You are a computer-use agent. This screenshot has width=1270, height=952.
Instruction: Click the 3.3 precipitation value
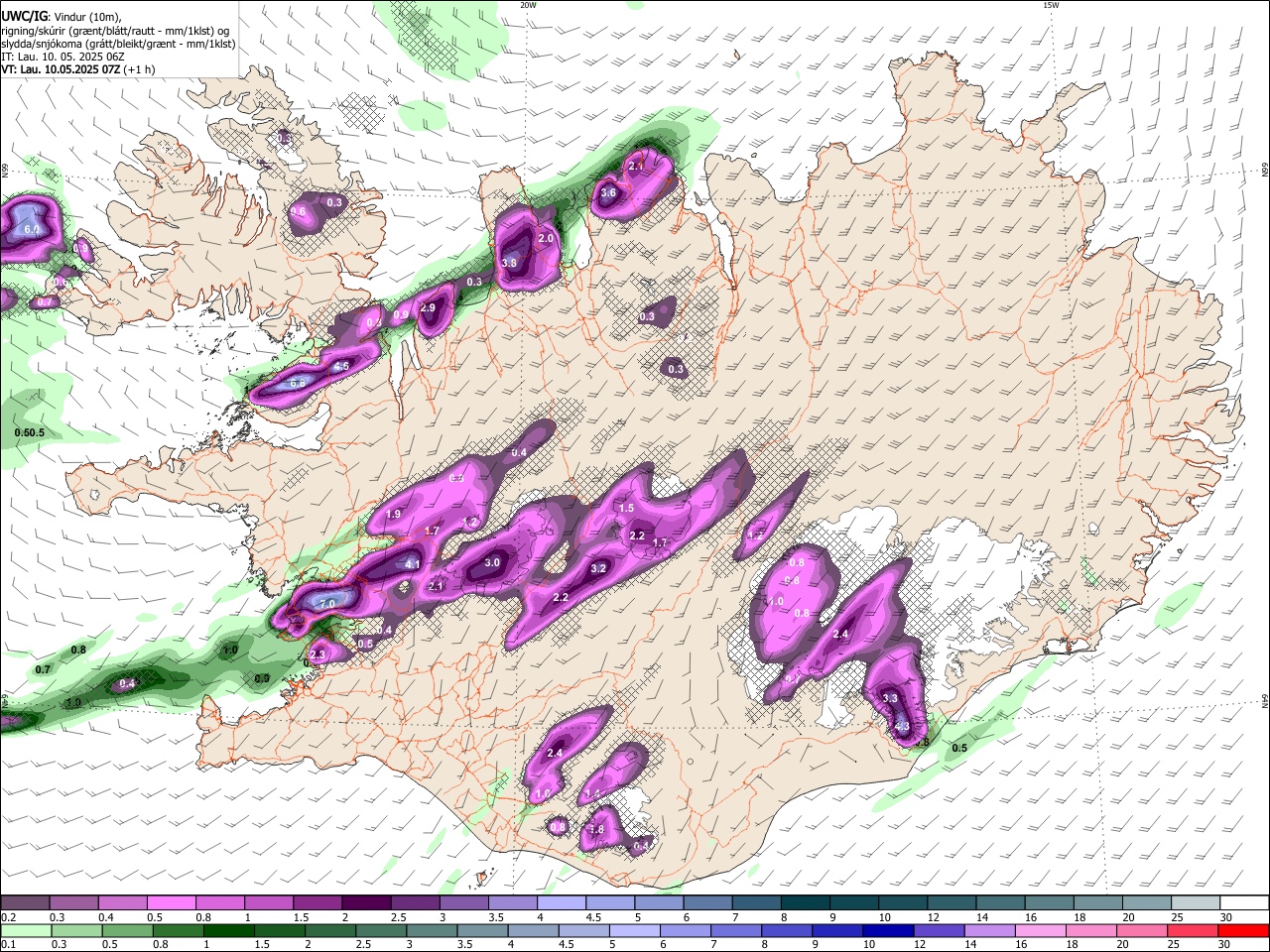(x=890, y=698)
